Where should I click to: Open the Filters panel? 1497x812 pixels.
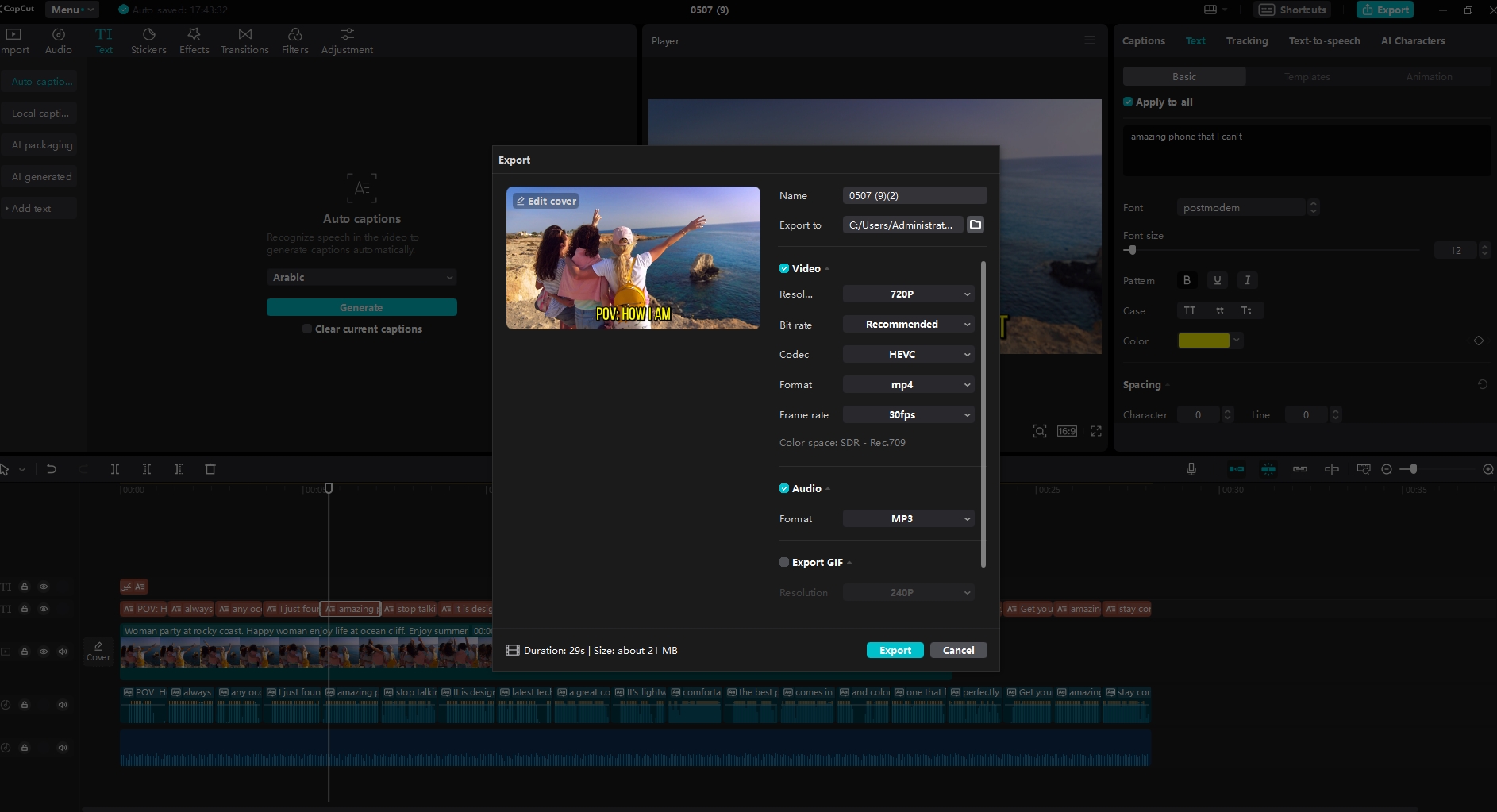pyautogui.click(x=294, y=40)
